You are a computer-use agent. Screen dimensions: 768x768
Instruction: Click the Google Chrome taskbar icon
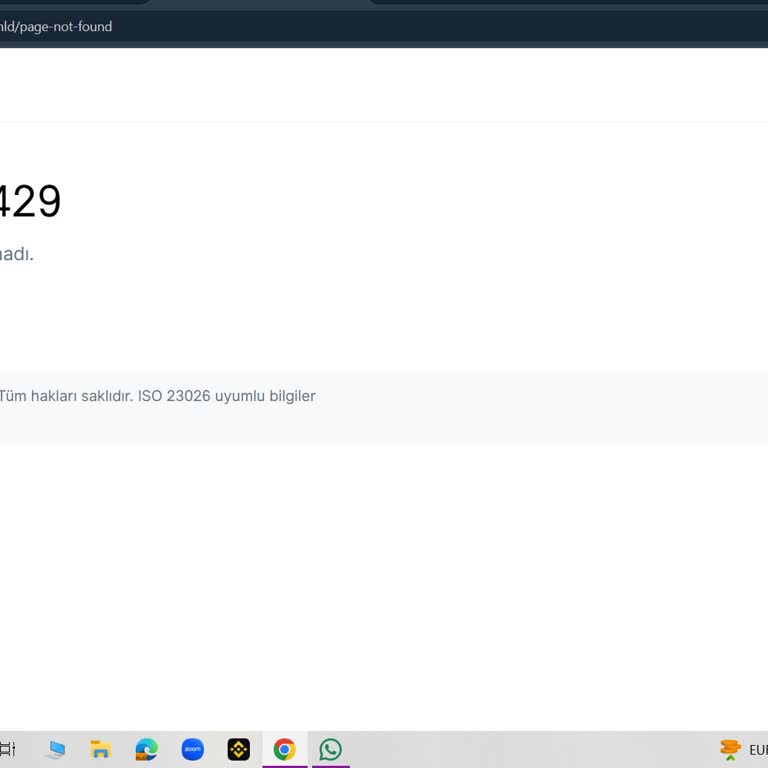click(x=284, y=749)
